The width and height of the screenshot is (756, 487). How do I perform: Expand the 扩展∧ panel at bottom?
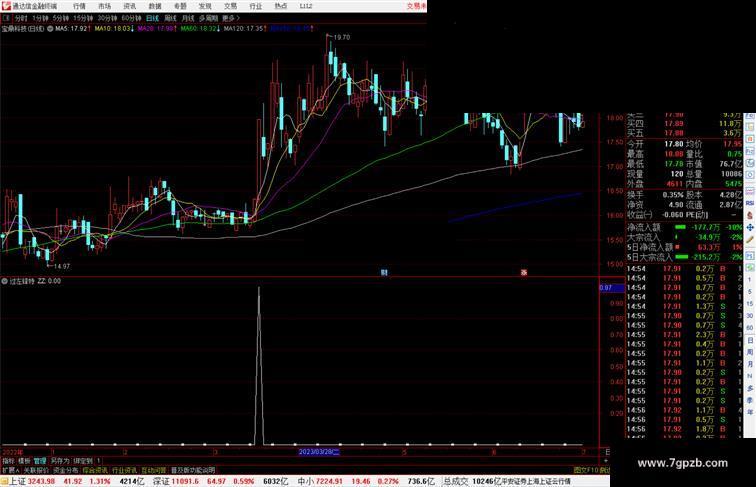[11, 470]
